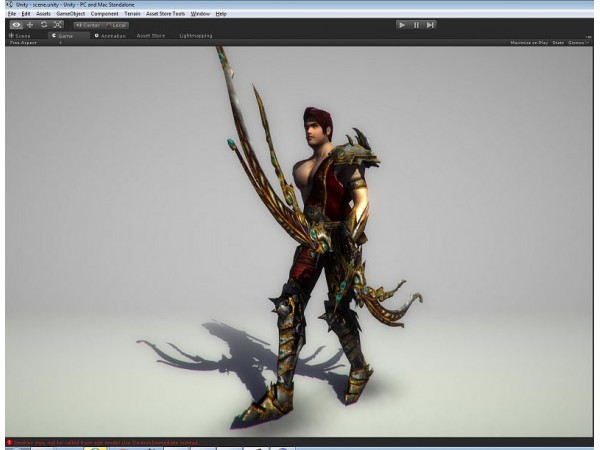The height and width of the screenshot is (450, 600).
Task: Pause the game preview
Action: click(416, 25)
